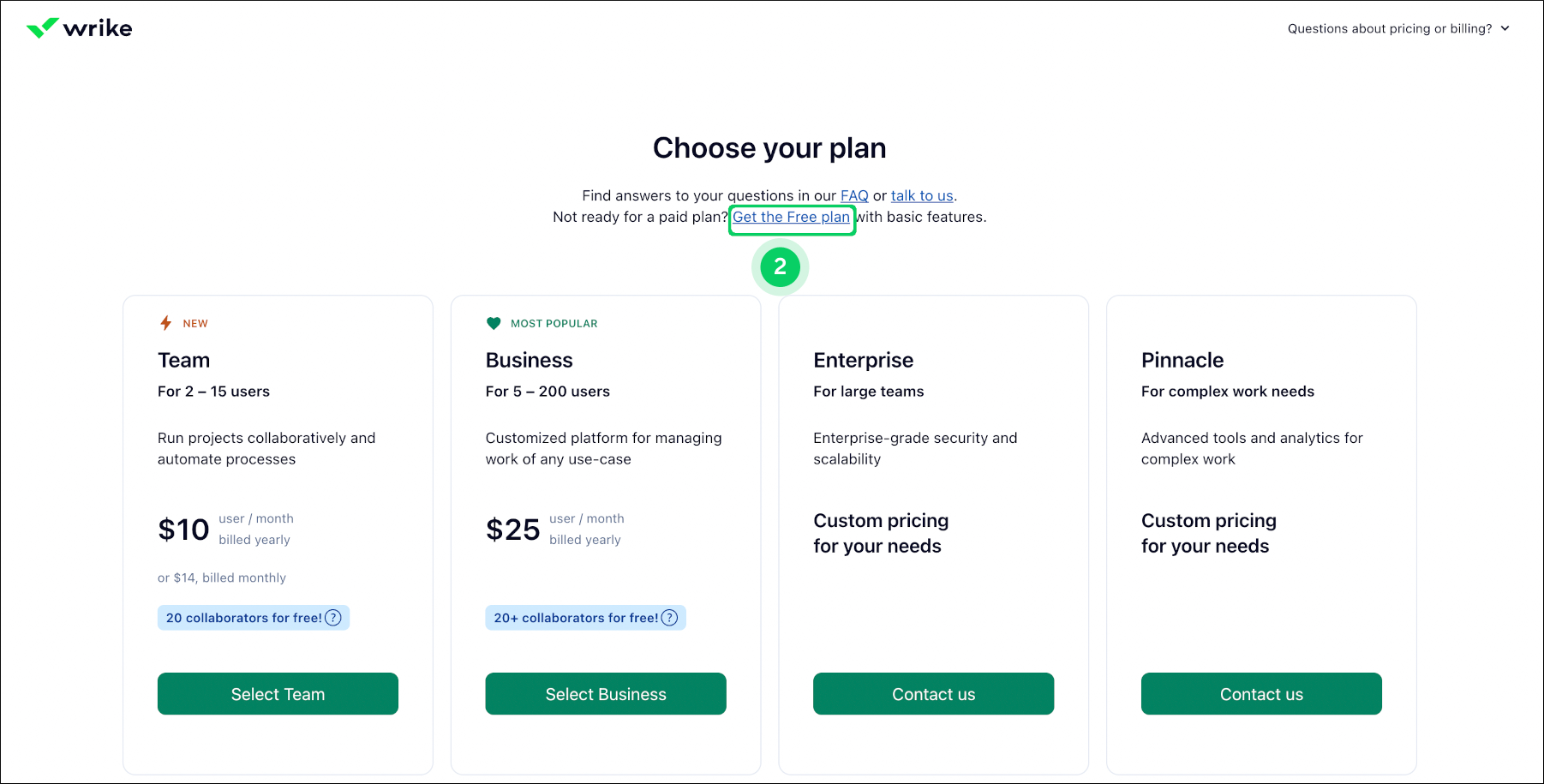Click the green step 2 marker
Screen dimensions: 1544x784
click(780, 267)
